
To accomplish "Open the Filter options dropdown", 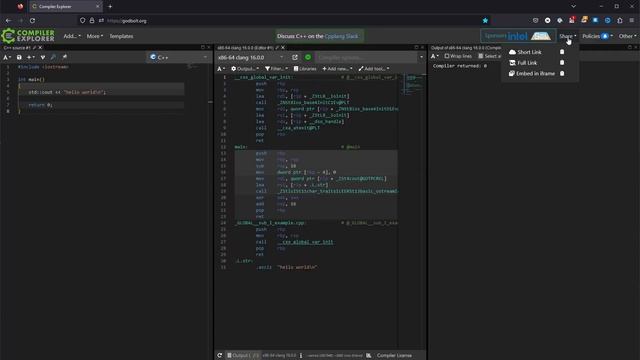I will click(x=276, y=69).
